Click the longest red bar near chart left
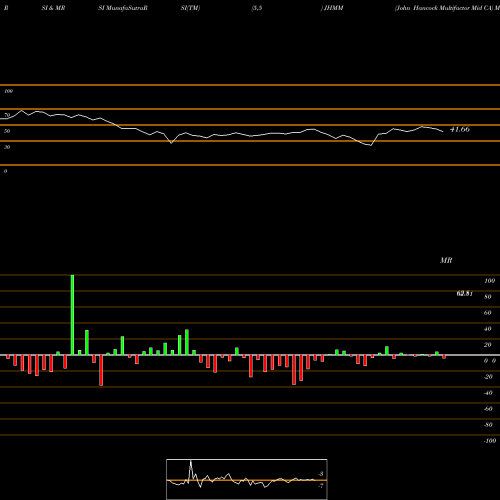Viewport: 500px width, 500px height. pyautogui.click(x=101, y=370)
